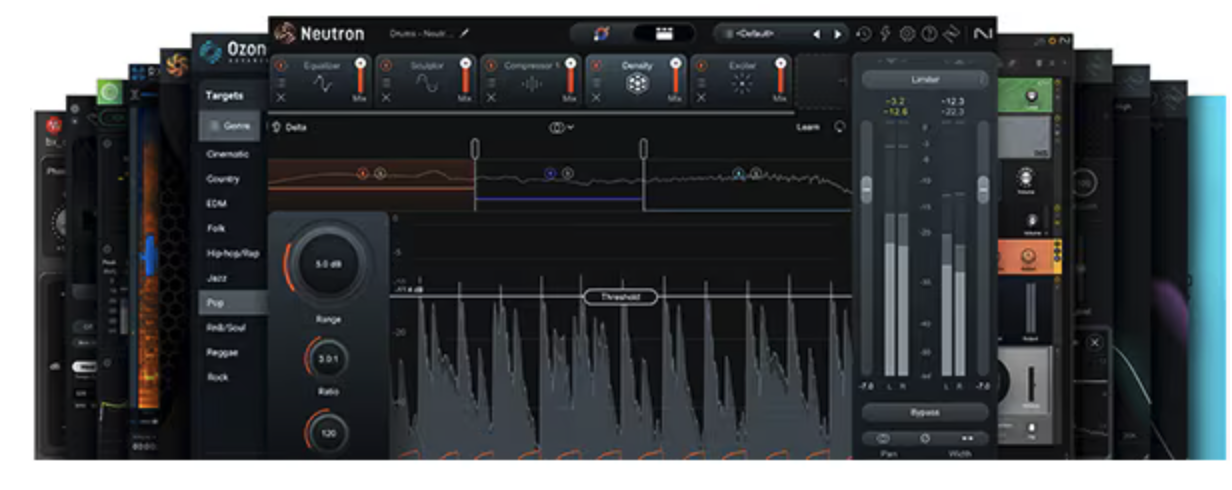This screenshot has height=490, width=1232.
Task: Switch to the module chain view icon
Action: pos(662,33)
